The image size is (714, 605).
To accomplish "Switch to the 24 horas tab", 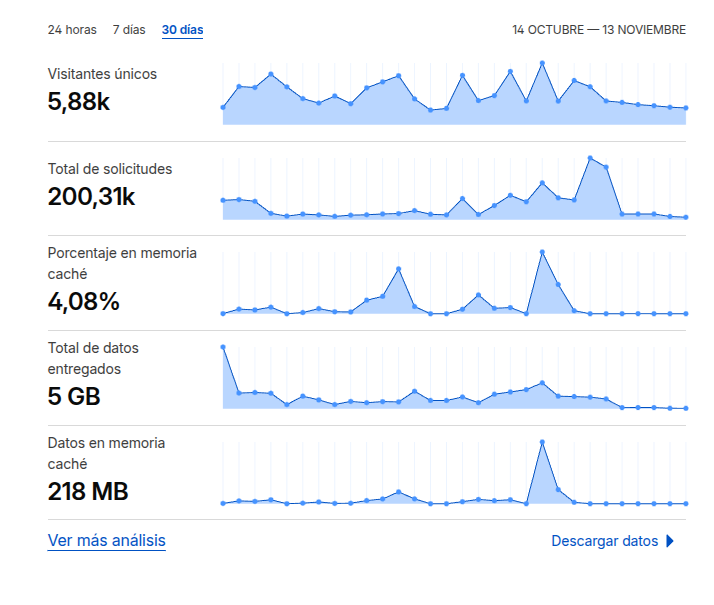I will [72, 30].
